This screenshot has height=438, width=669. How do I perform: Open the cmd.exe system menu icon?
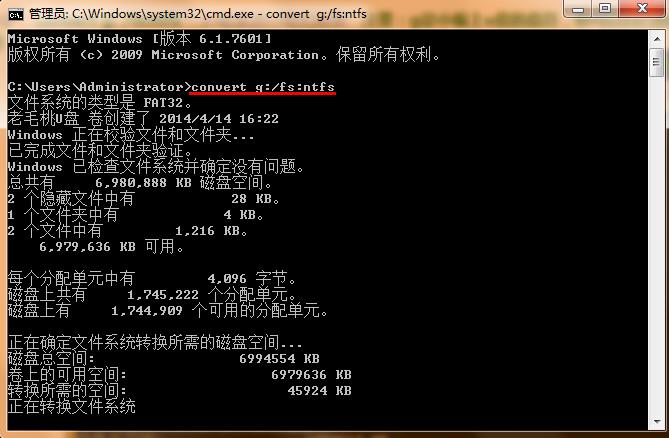[16, 15]
